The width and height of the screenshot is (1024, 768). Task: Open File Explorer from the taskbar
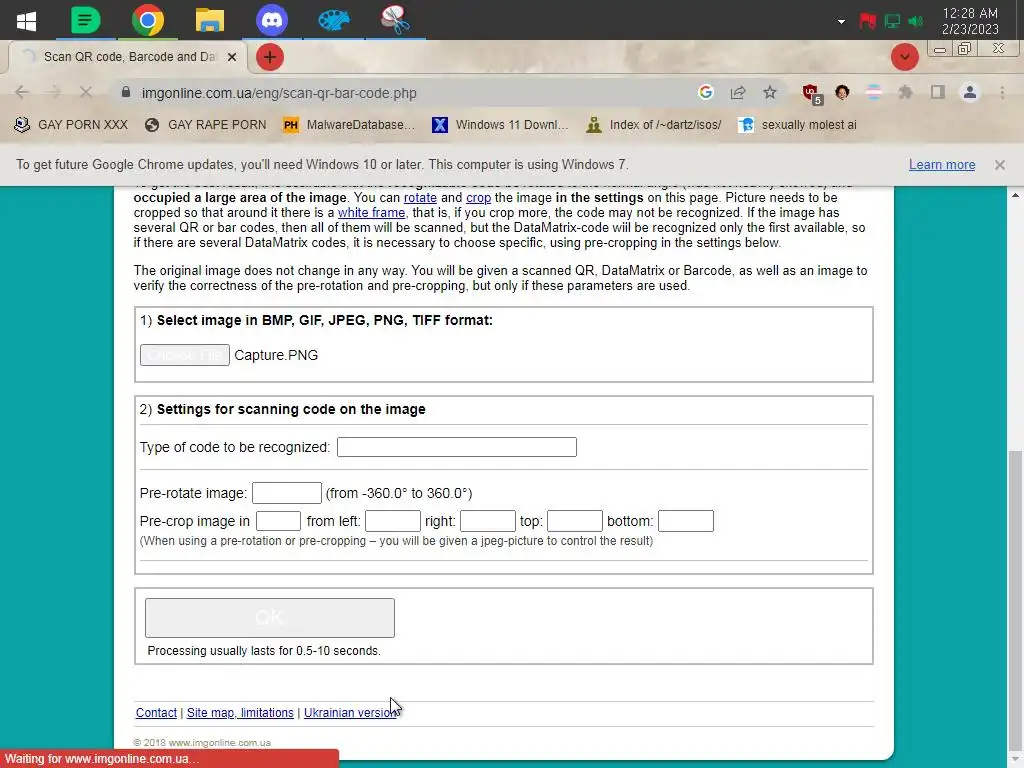pyautogui.click(x=210, y=20)
